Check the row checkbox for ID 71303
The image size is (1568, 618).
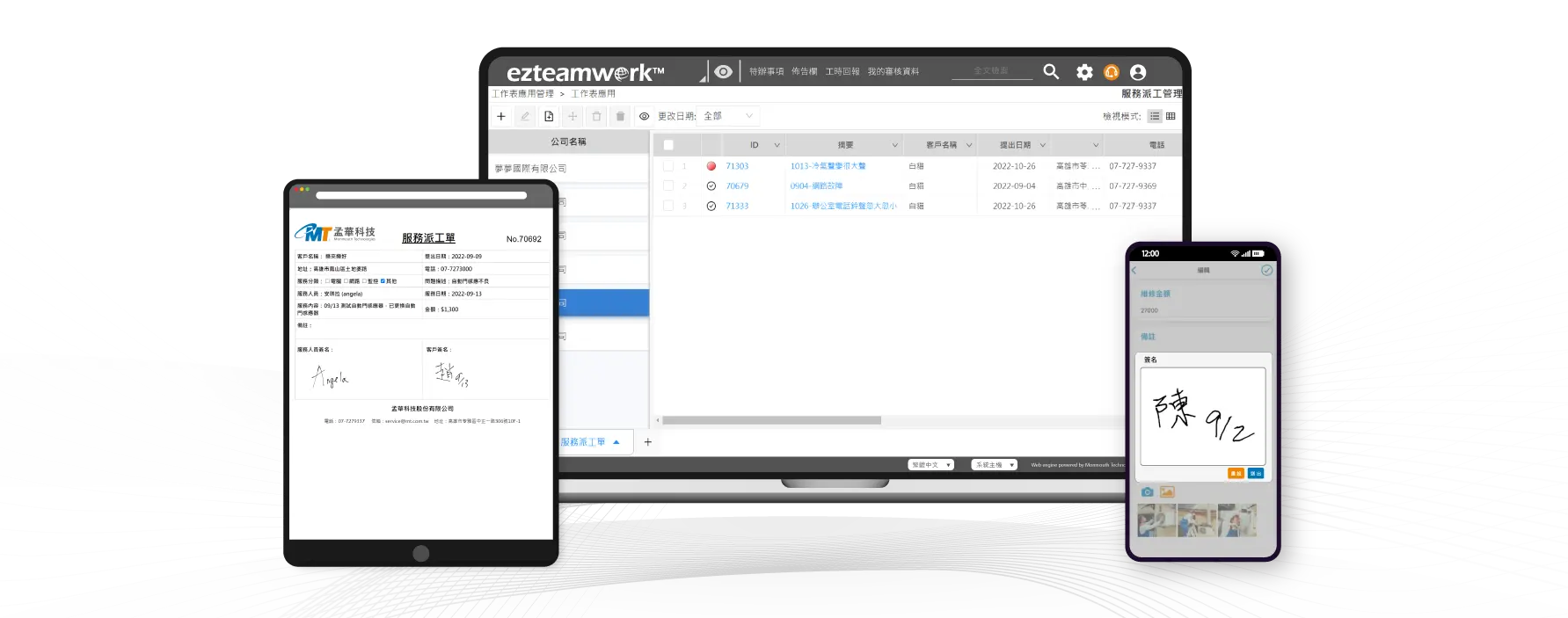pyautogui.click(x=668, y=166)
